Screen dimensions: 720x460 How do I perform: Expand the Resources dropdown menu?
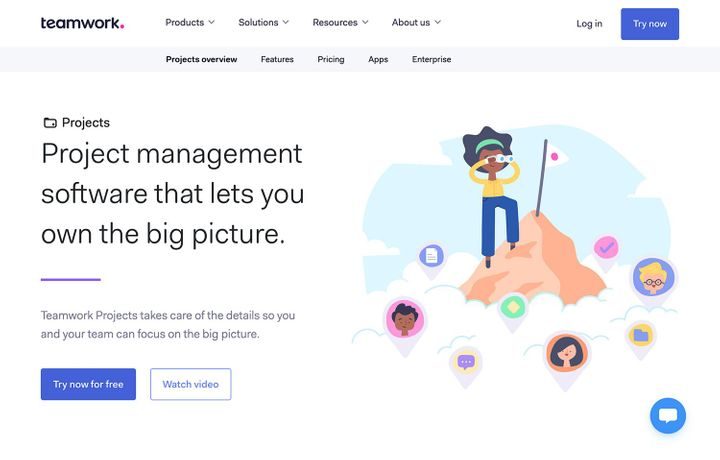click(x=340, y=22)
